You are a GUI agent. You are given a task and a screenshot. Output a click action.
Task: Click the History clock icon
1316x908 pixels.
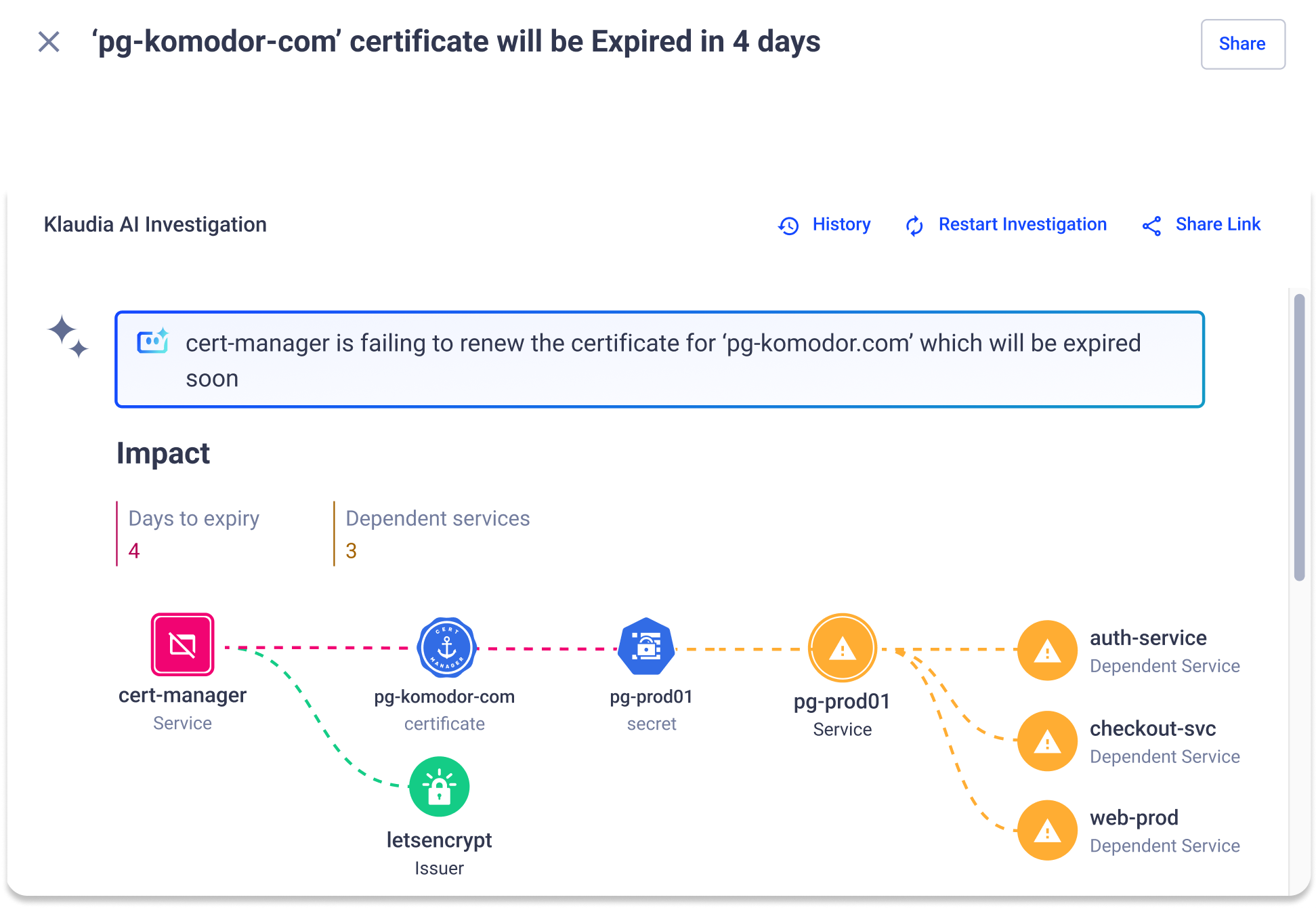pos(788,226)
